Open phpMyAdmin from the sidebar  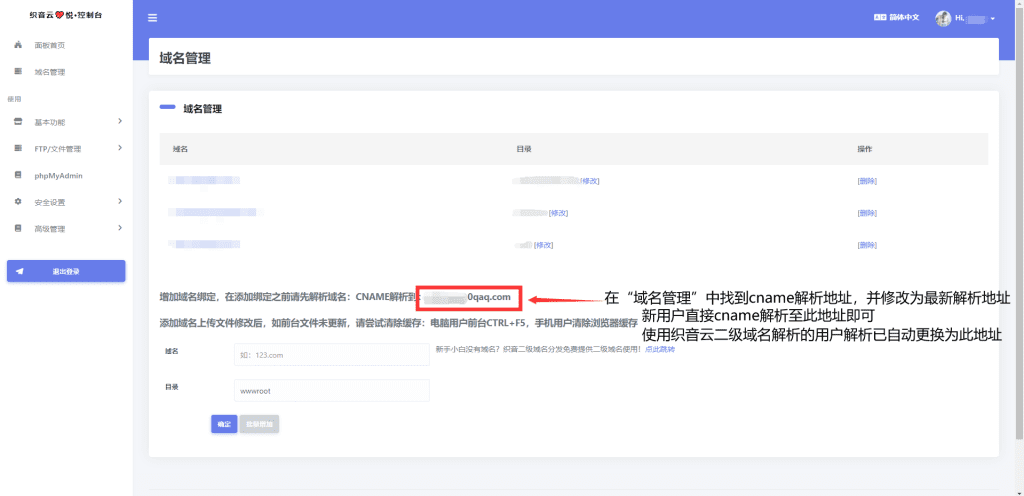click(x=58, y=175)
